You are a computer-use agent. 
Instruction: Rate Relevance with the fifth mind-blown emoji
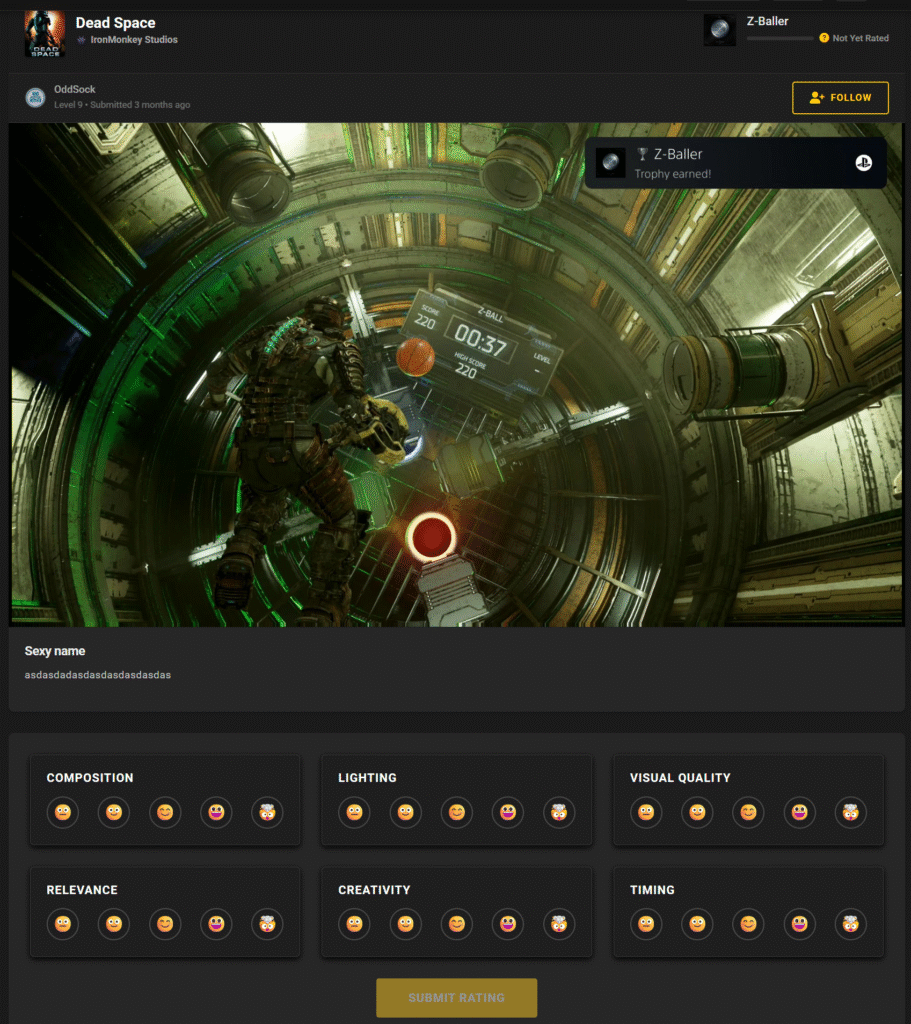point(267,924)
